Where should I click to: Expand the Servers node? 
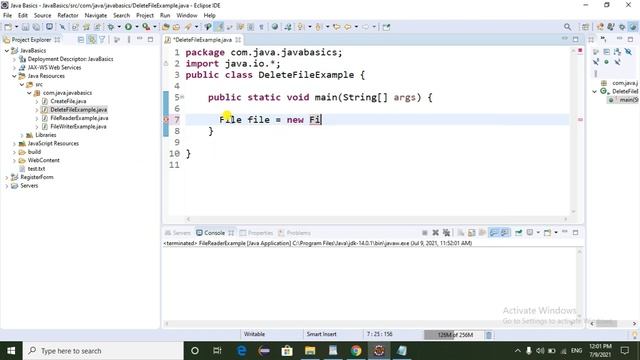(7, 186)
